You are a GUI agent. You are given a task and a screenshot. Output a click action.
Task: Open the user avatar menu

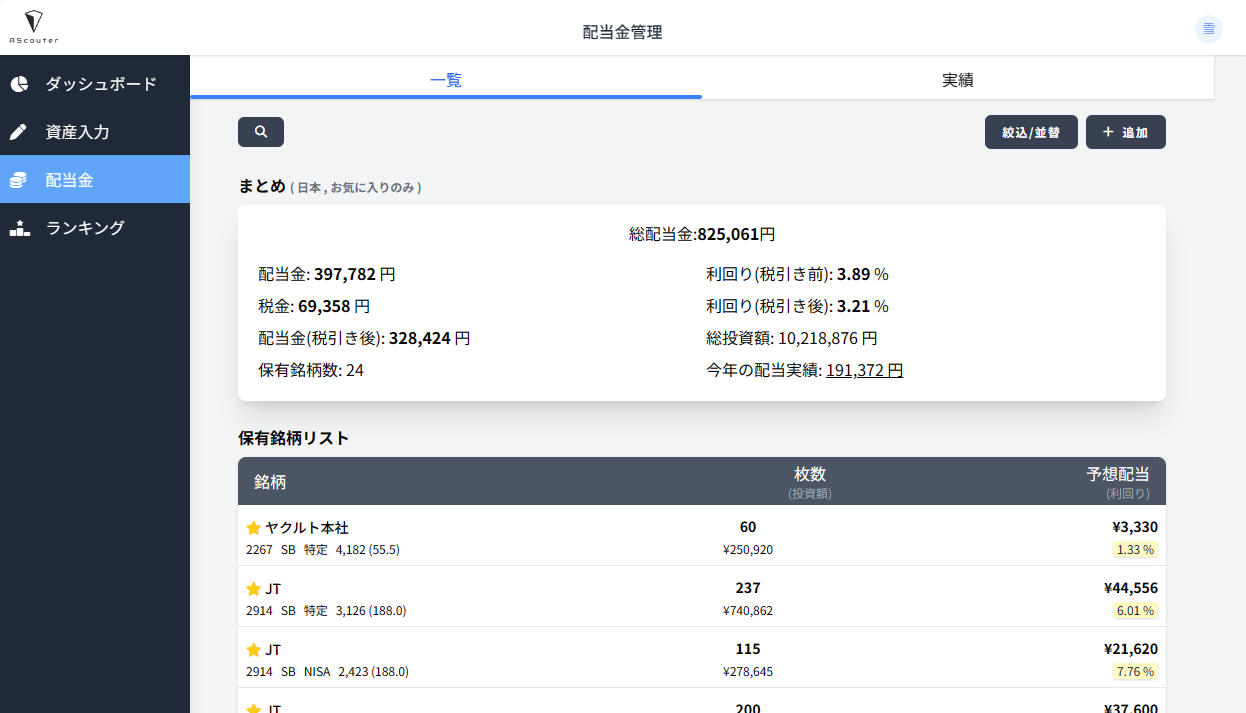(x=1209, y=29)
